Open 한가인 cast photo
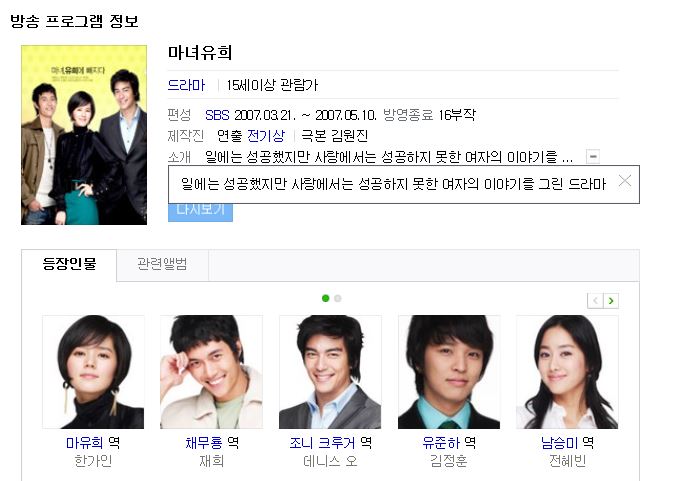675x481 pixels. pos(93,372)
